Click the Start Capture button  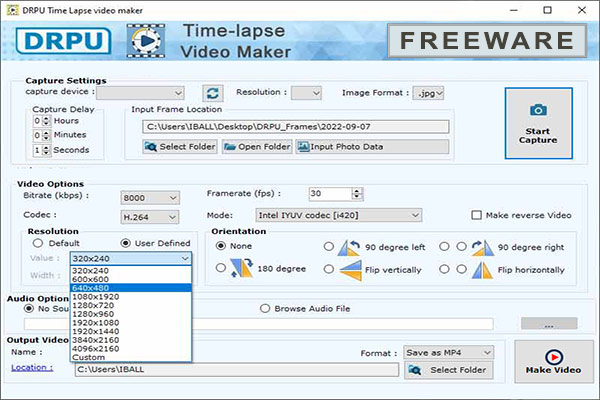pyautogui.click(x=538, y=123)
